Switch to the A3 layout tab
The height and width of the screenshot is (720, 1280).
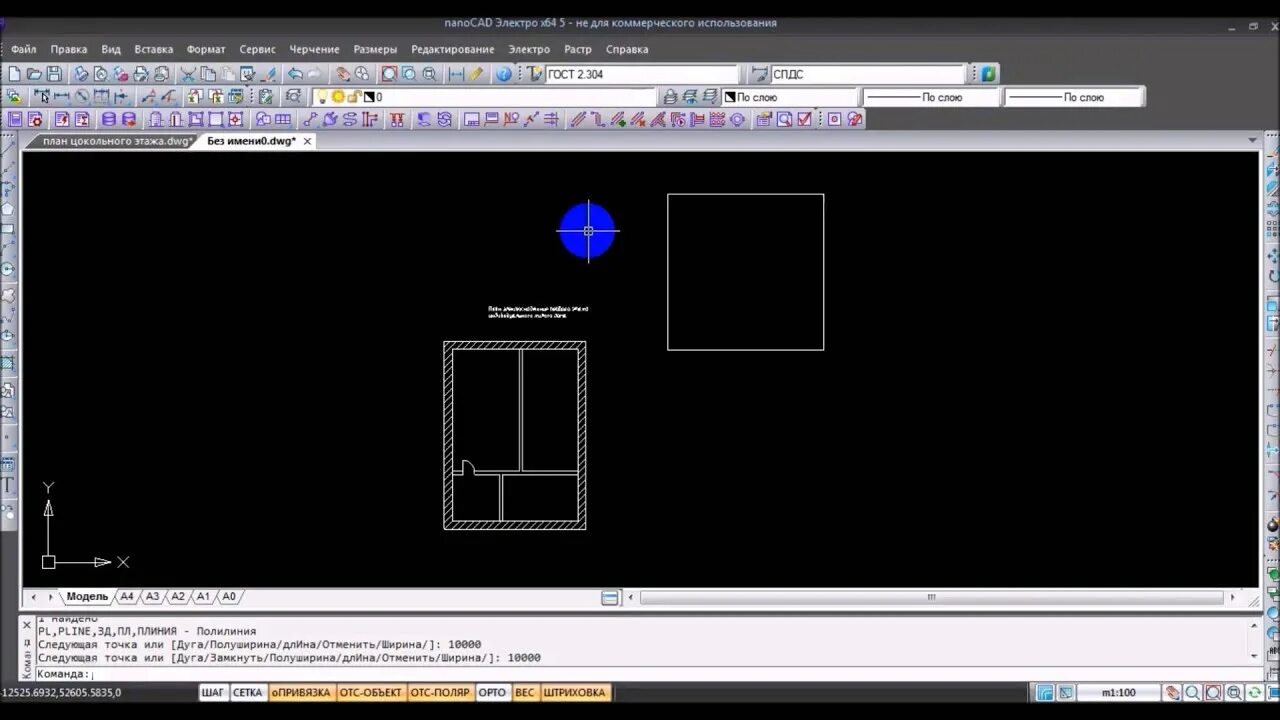point(152,597)
